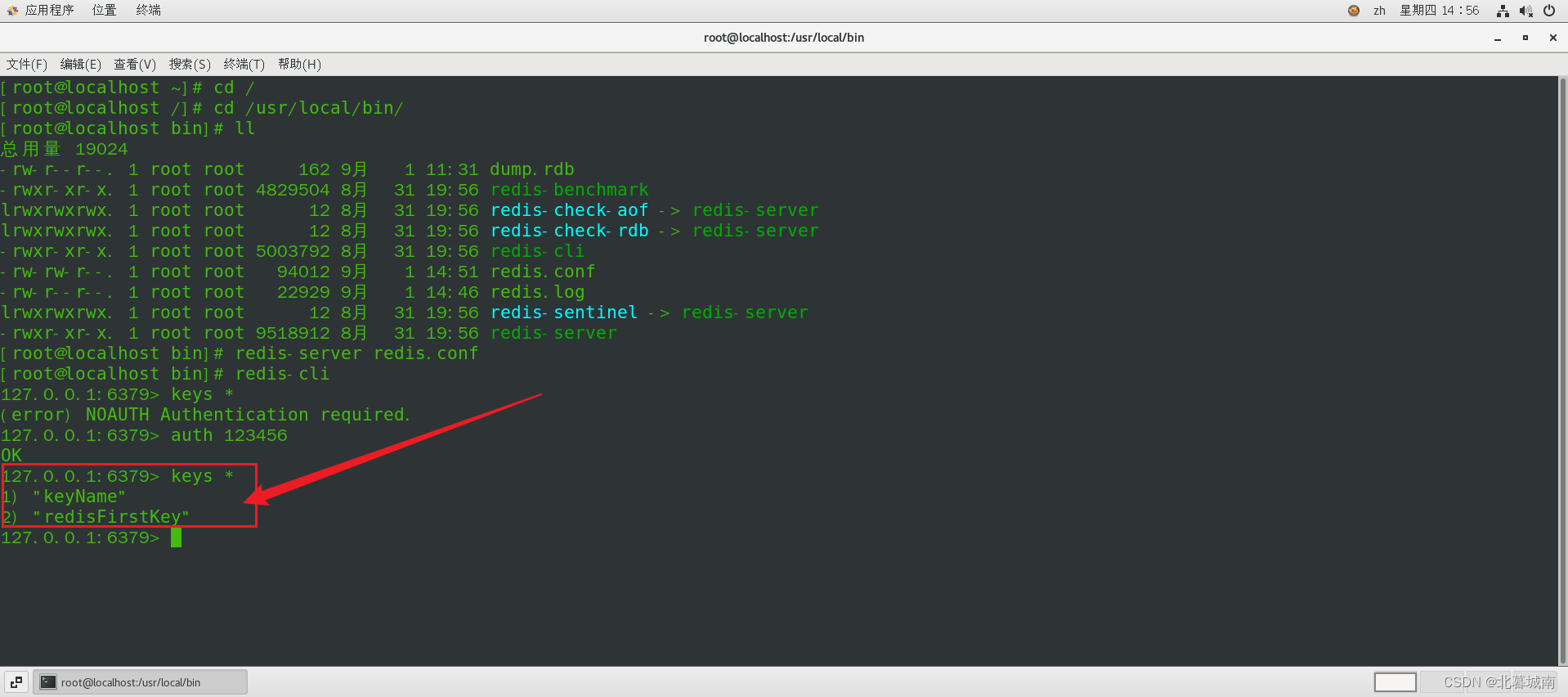Open the 搜索(S) menu
This screenshot has height=697, width=1568.
[190, 64]
